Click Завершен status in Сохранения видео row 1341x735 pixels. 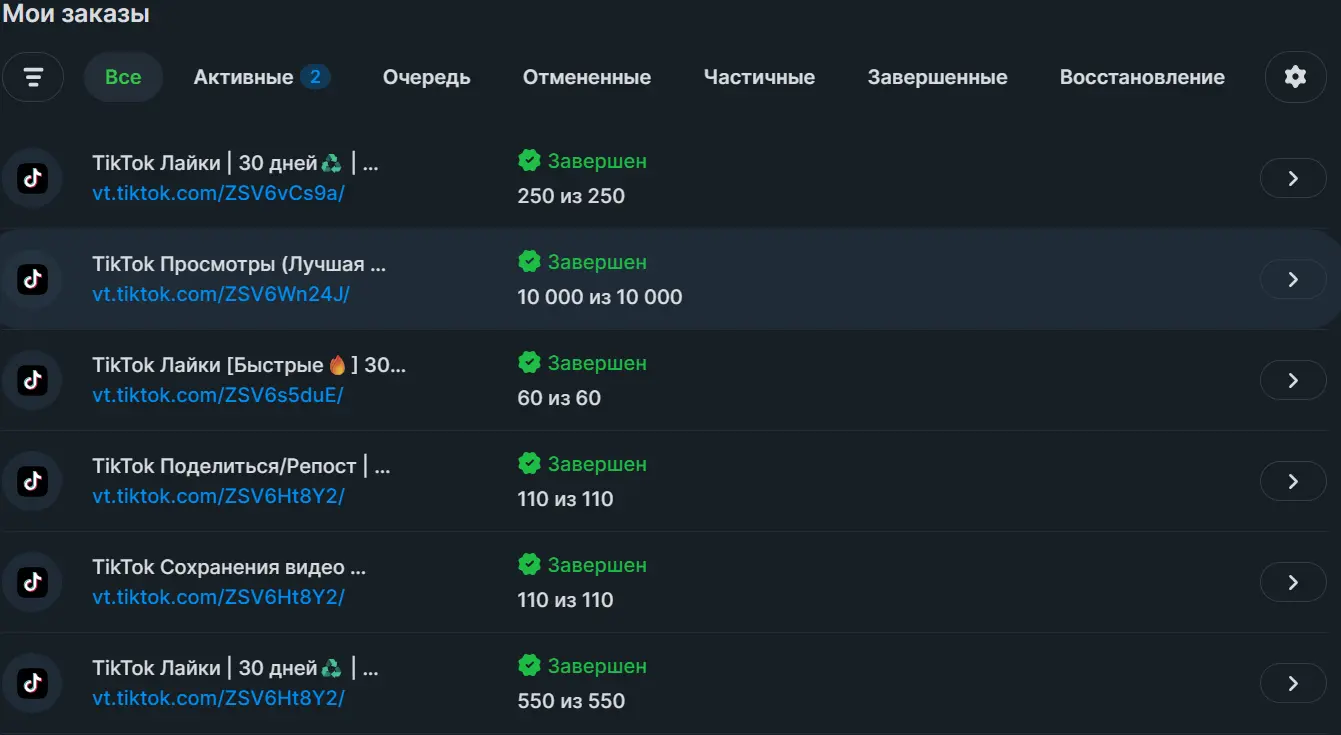[x=597, y=565]
